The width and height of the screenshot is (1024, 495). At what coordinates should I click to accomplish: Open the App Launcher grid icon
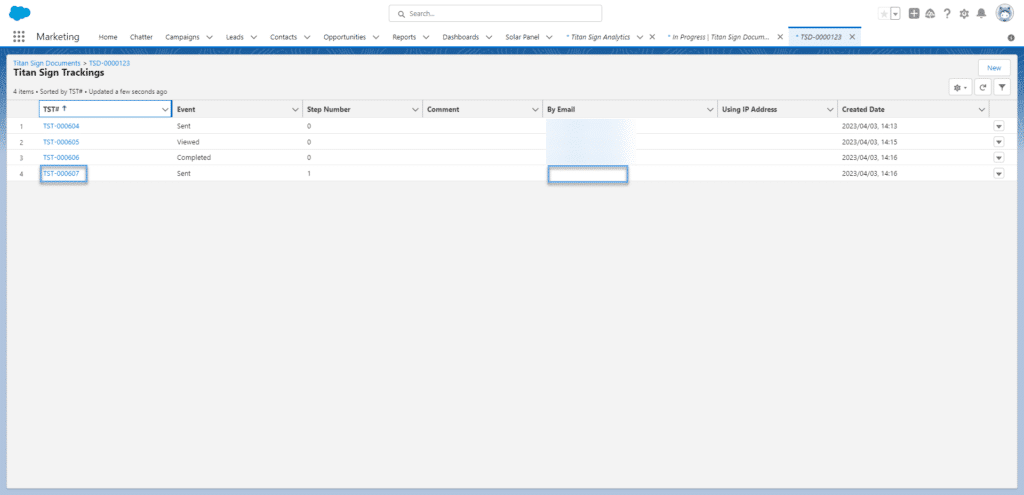point(19,37)
